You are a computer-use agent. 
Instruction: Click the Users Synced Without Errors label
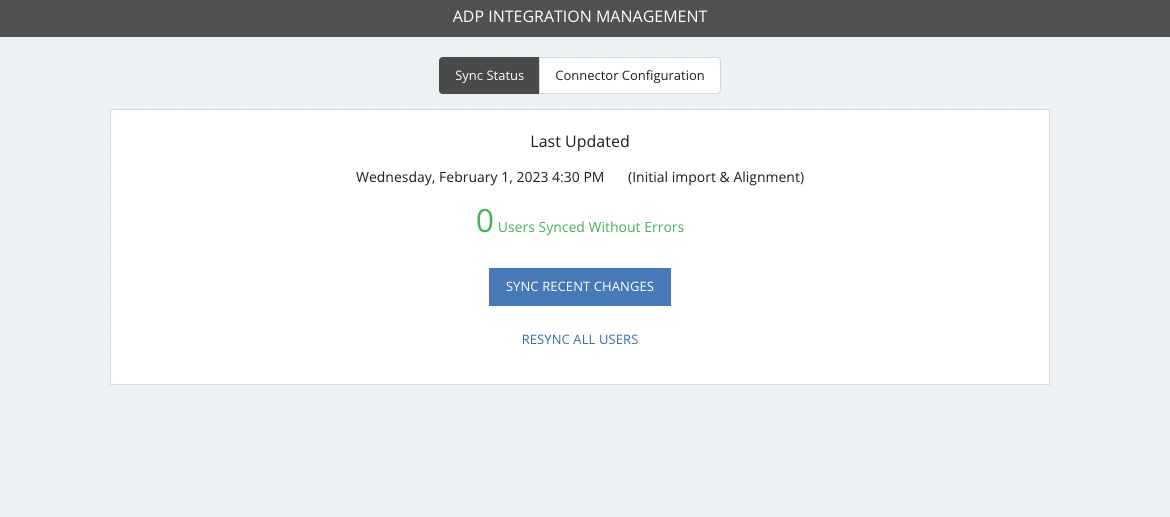[x=590, y=227]
